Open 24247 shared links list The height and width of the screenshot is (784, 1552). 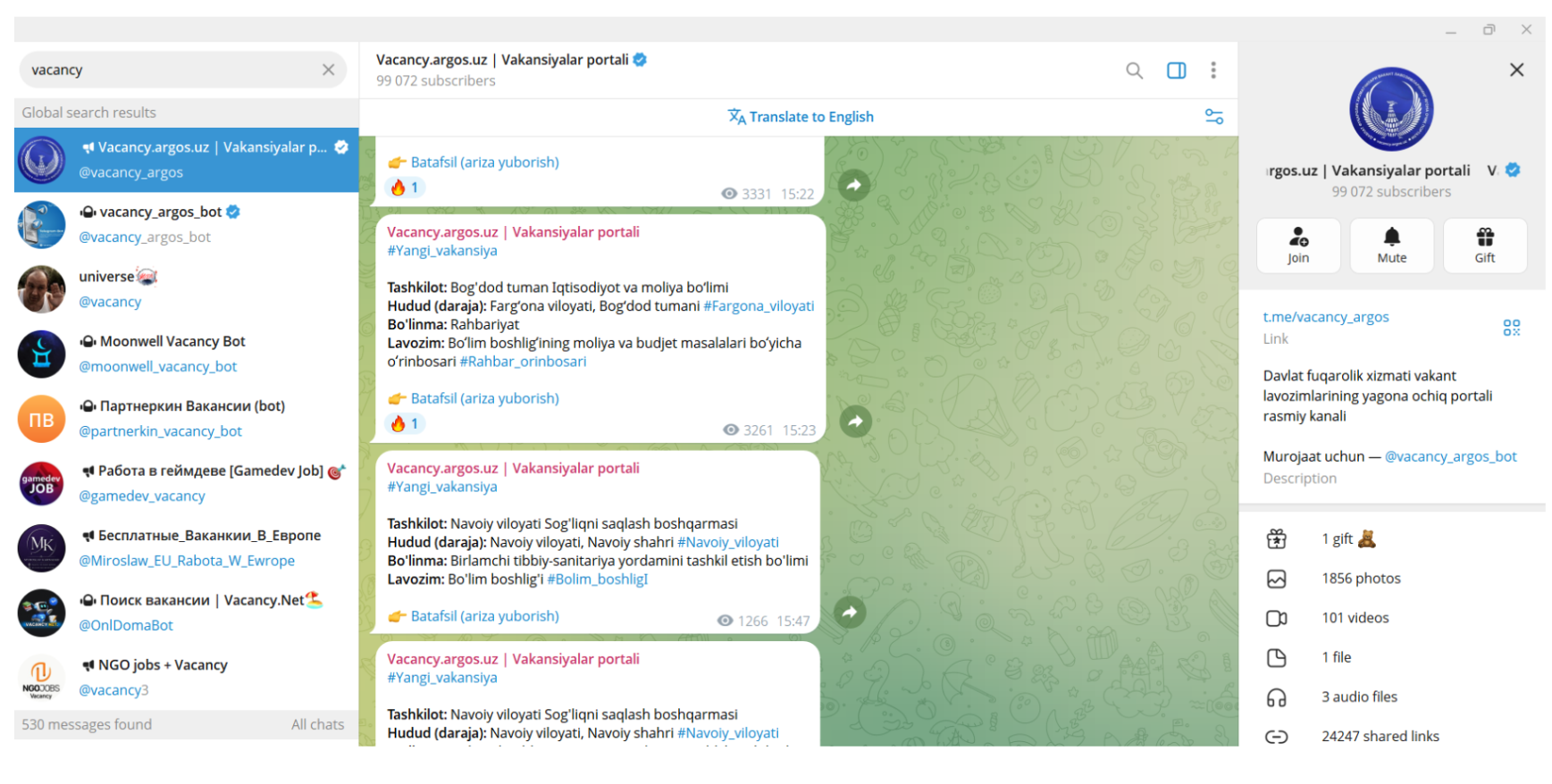[x=1392, y=737]
